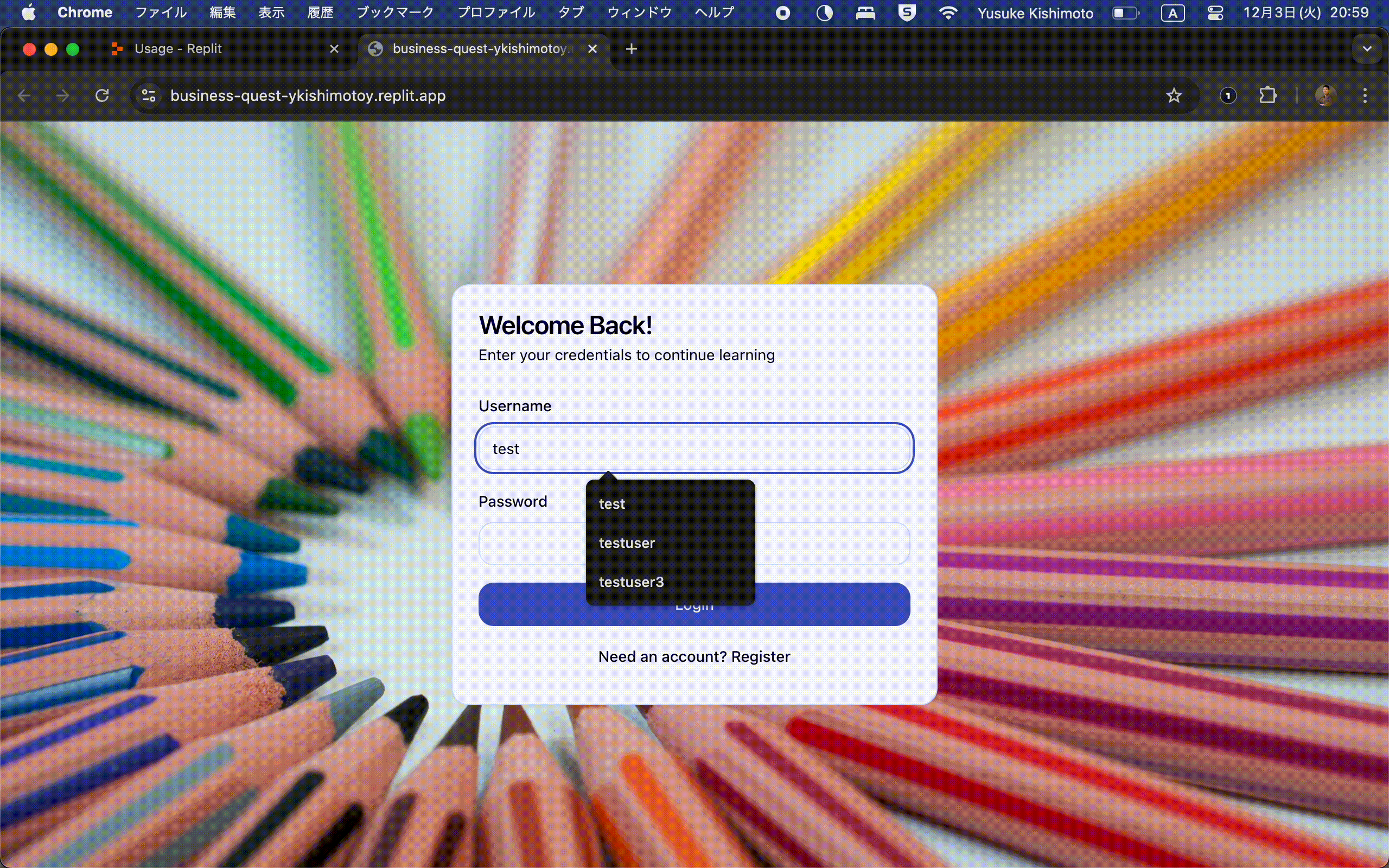Screen dimensions: 1389x868
Task: View site information icon in address bar
Action: point(149,95)
